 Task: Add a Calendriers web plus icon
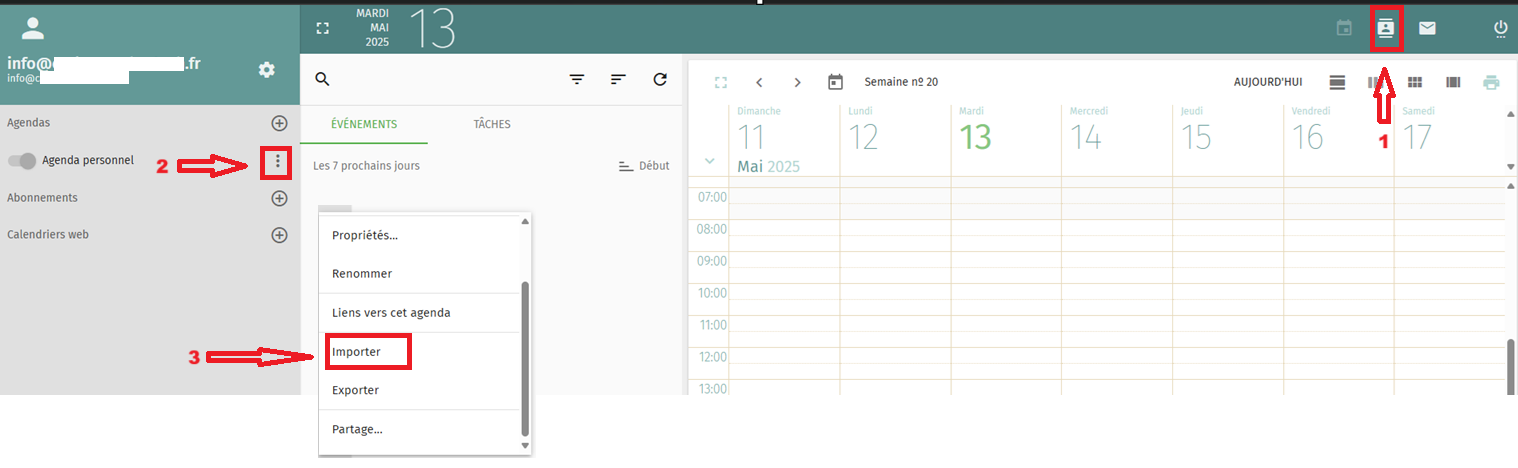pyautogui.click(x=280, y=235)
